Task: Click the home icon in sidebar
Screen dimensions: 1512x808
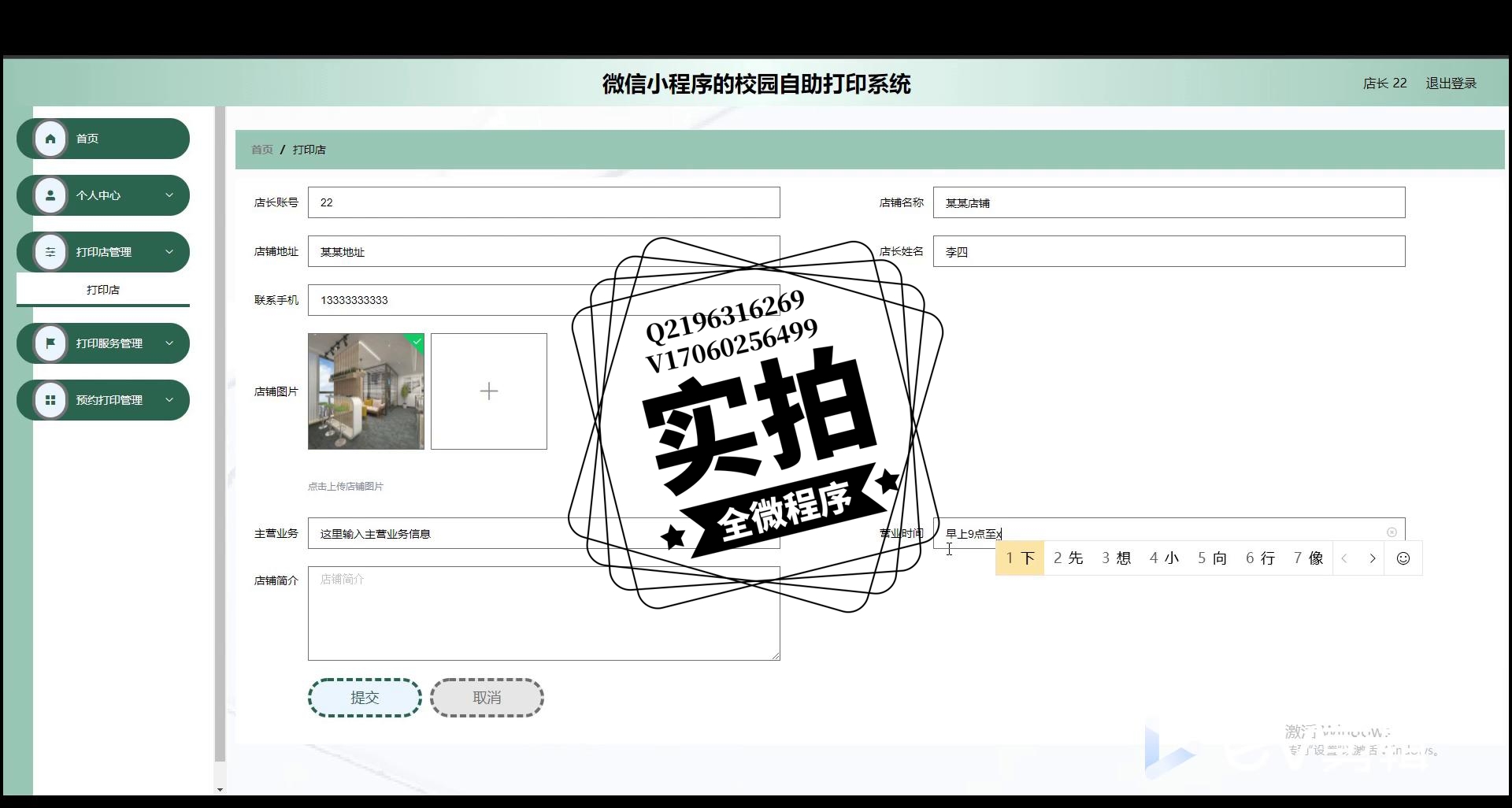Action: (x=50, y=139)
